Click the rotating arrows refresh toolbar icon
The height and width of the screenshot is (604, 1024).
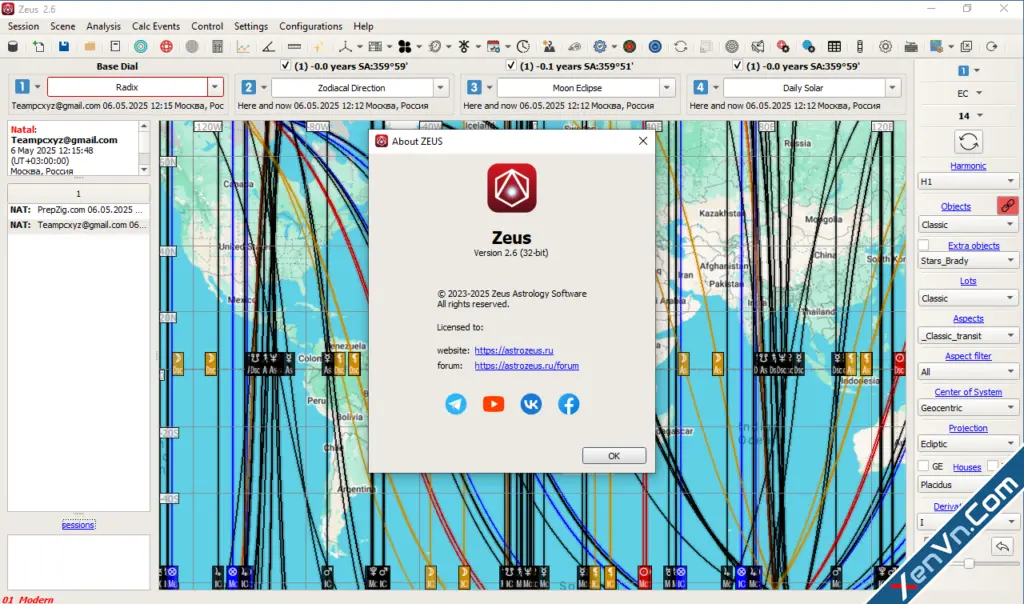click(x=680, y=46)
